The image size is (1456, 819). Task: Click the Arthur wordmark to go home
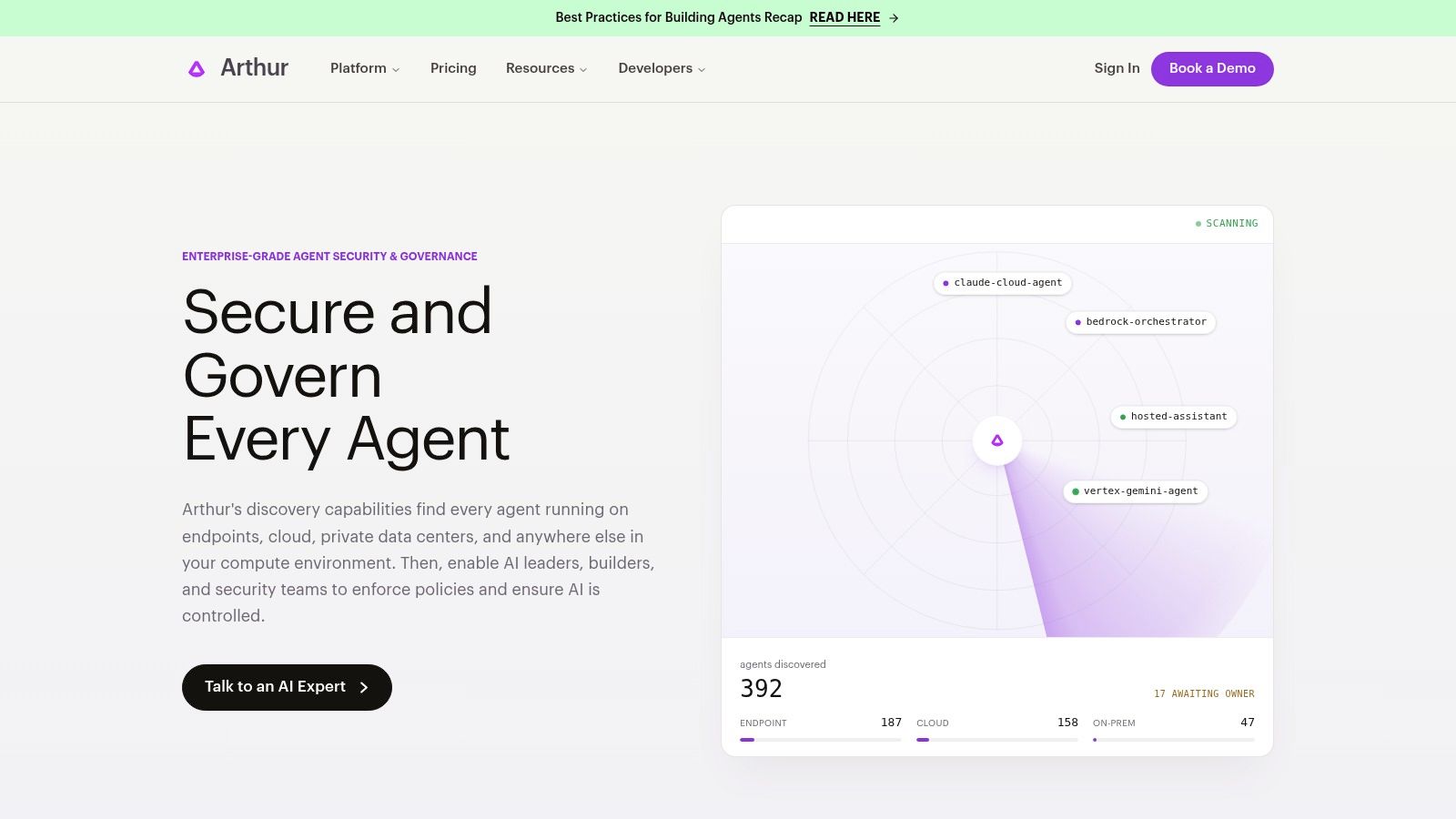pos(254,68)
